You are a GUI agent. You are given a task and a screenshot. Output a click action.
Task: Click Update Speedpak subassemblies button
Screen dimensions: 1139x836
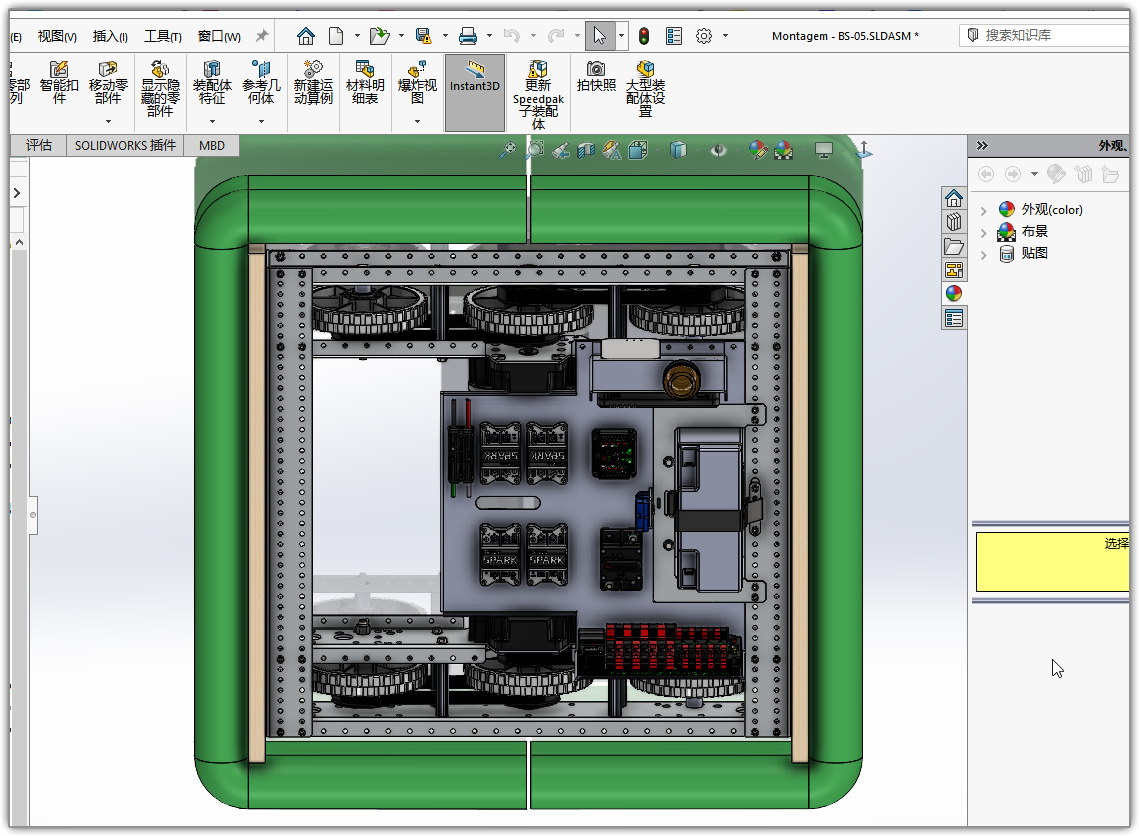click(x=538, y=94)
